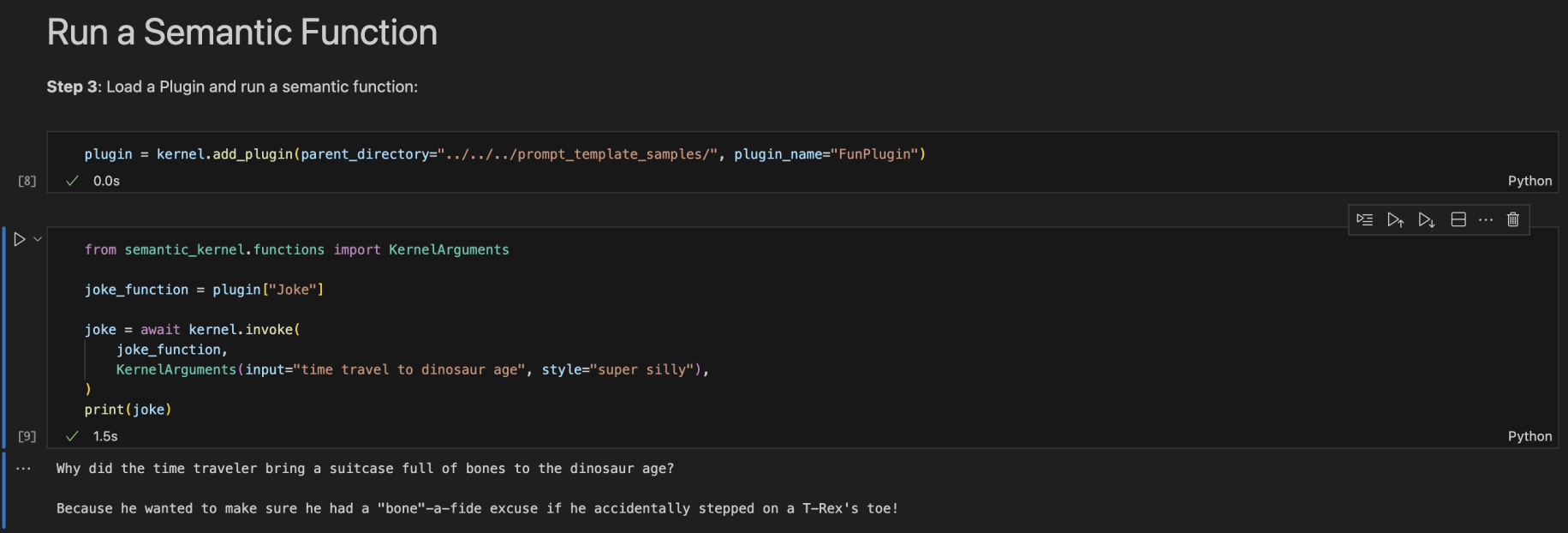Click the green checkmark beside 1.5s

[73, 436]
